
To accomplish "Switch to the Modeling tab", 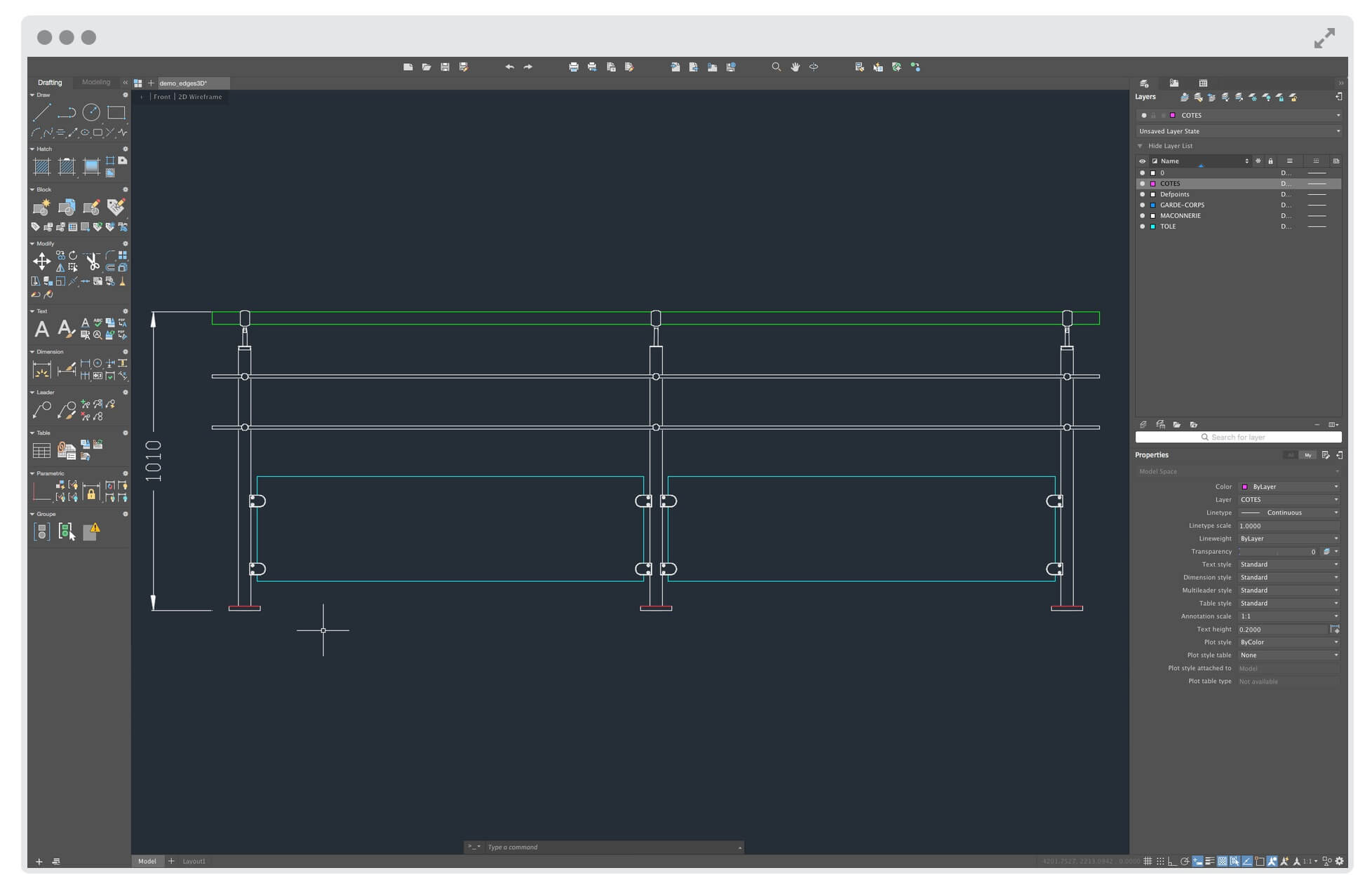I will 96,82.
